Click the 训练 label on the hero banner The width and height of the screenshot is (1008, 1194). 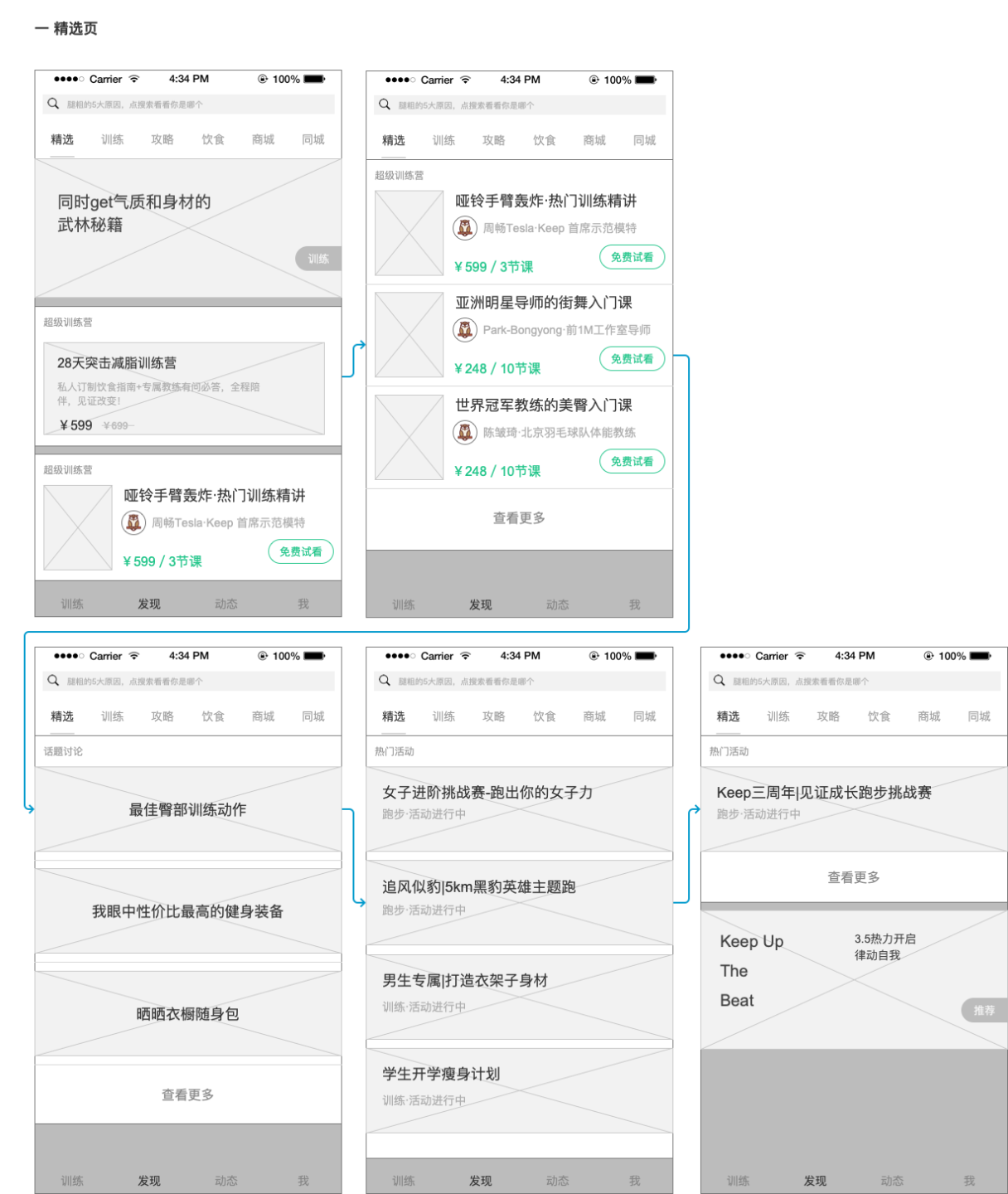pyautogui.click(x=318, y=258)
